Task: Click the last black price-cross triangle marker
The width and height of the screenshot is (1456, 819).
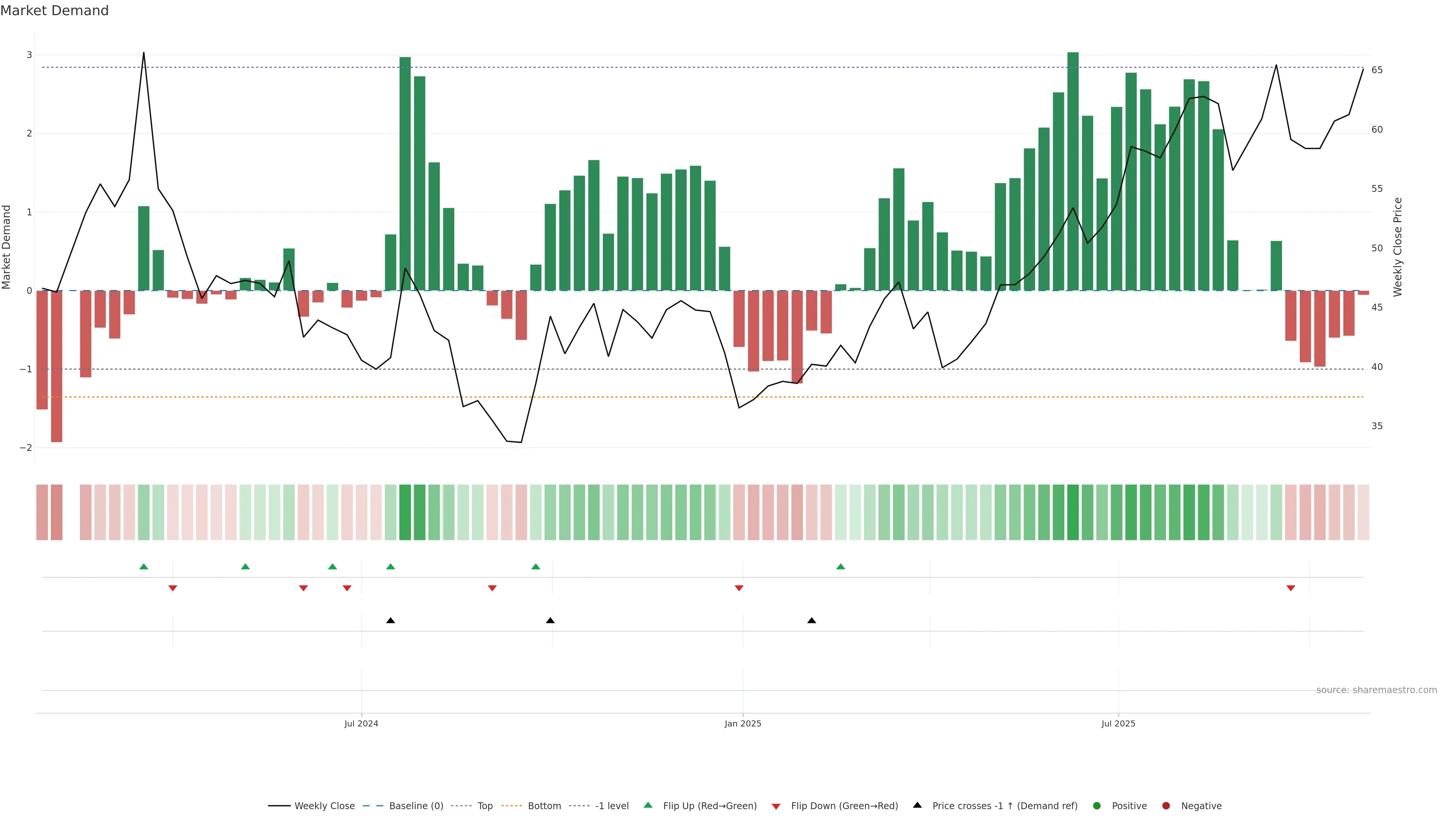Action: tap(812, 621)
